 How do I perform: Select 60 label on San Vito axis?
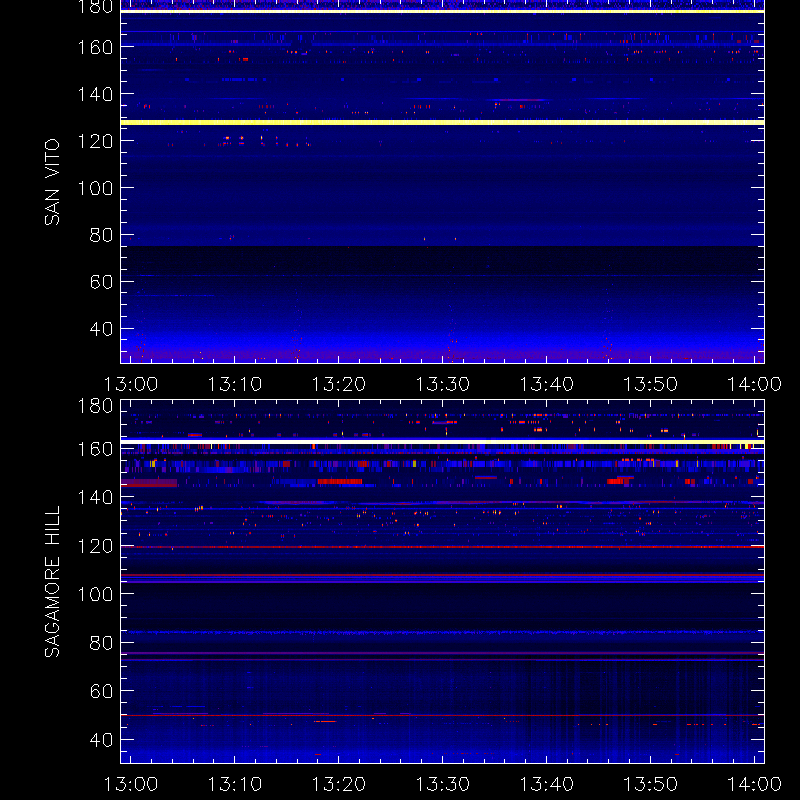pos(101,282)
